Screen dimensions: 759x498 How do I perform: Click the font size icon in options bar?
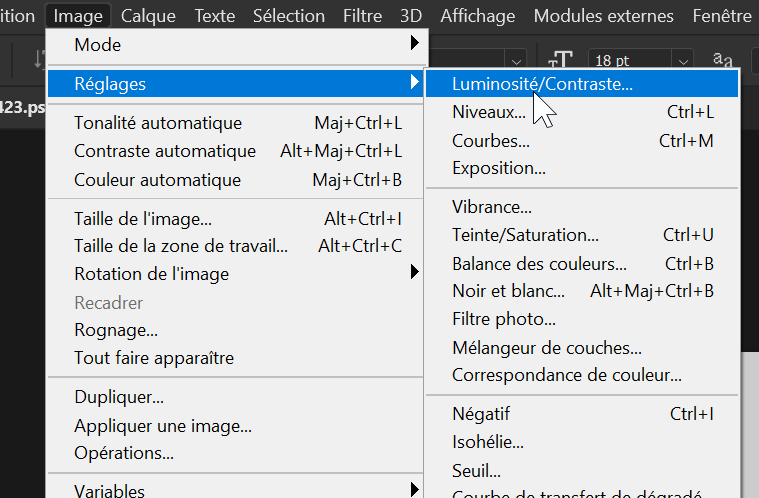coord(563,61)
